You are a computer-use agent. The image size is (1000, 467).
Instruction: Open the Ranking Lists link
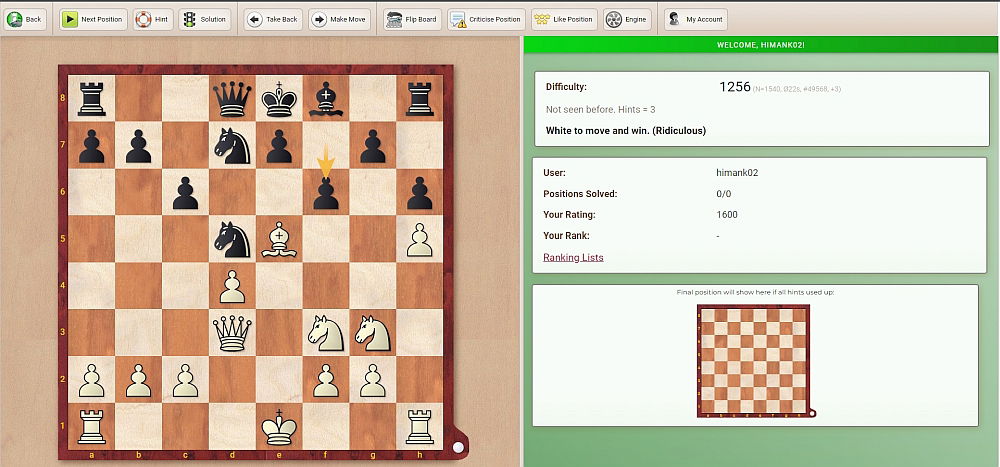573,257
